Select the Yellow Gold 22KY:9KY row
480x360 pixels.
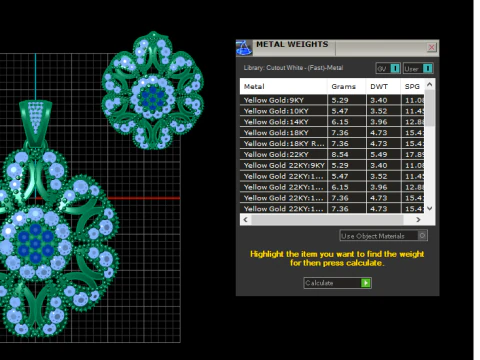[x=332, y=165]
